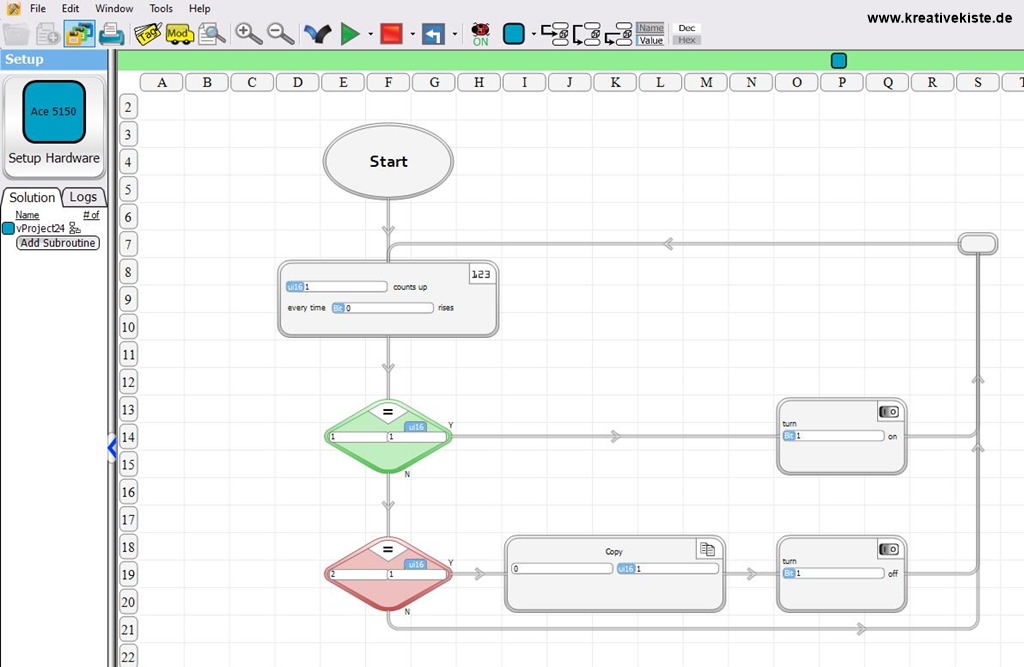Click the teal color square beside vProject24
The height and width of the screenshot is (667, 1024).
[8, 228]
